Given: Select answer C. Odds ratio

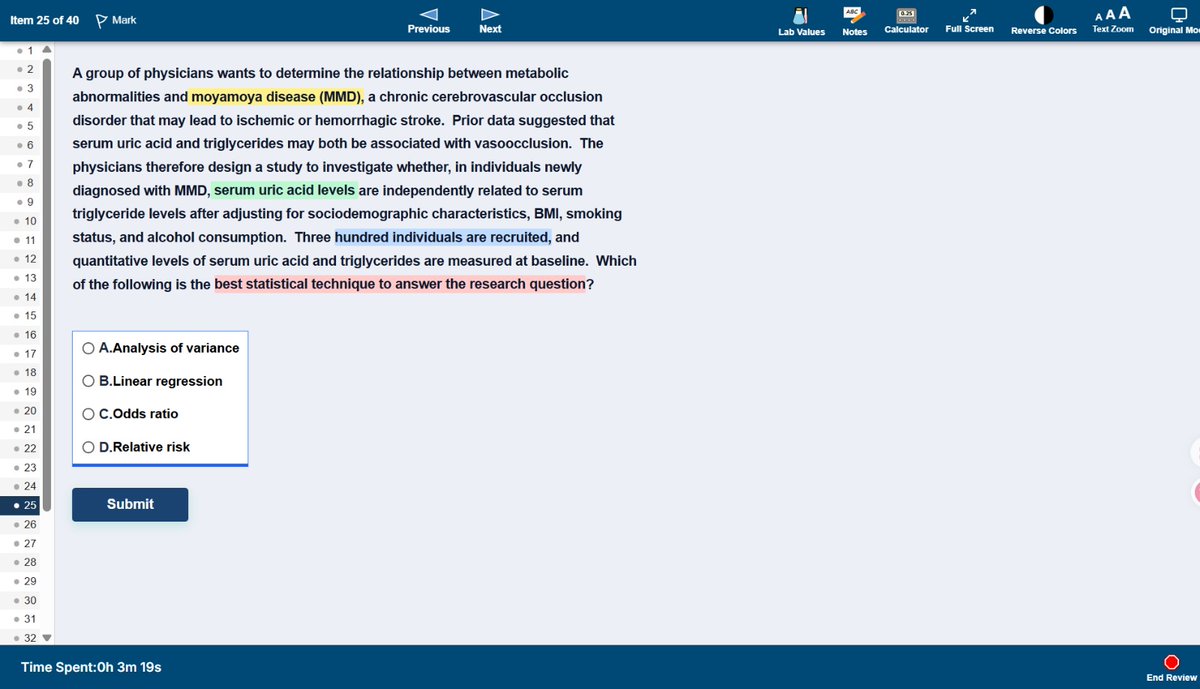Looking at the screenshot, I should (x=130, y=413).
